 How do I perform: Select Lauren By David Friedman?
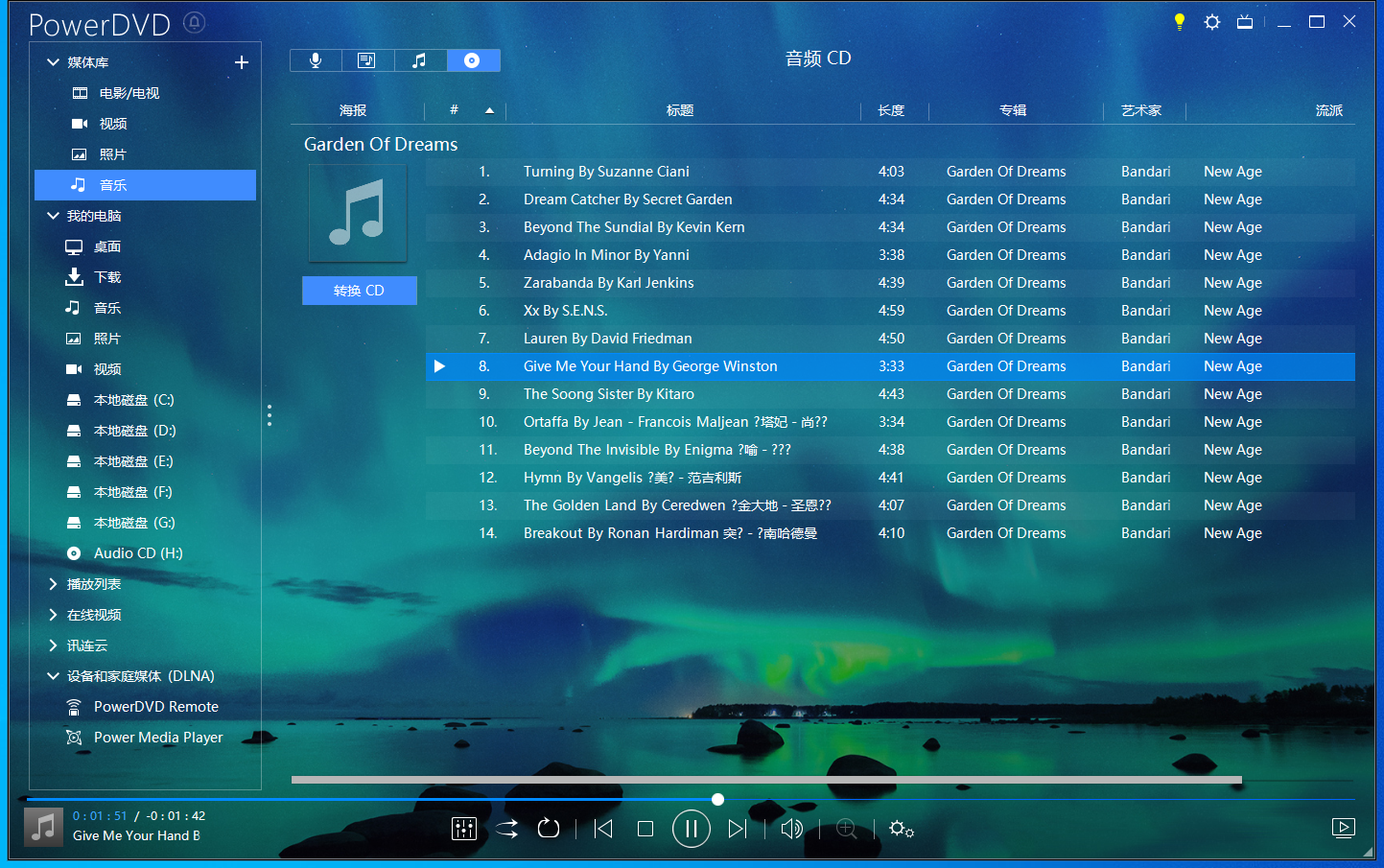[890, 339]
